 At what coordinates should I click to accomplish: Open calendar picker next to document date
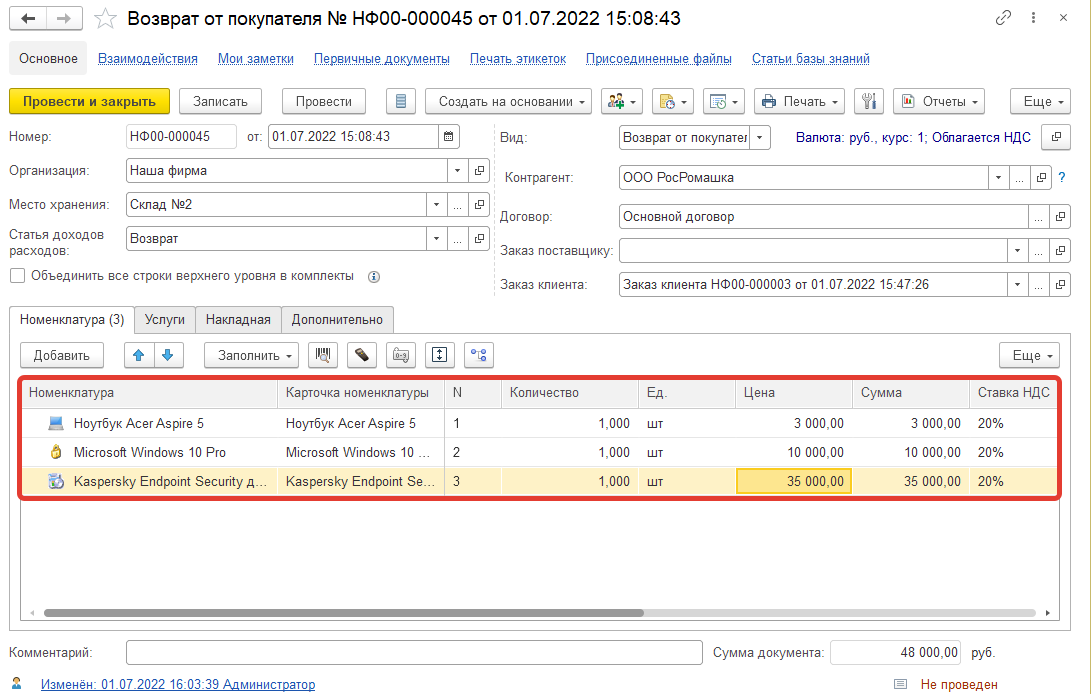[x=449, y=137]
